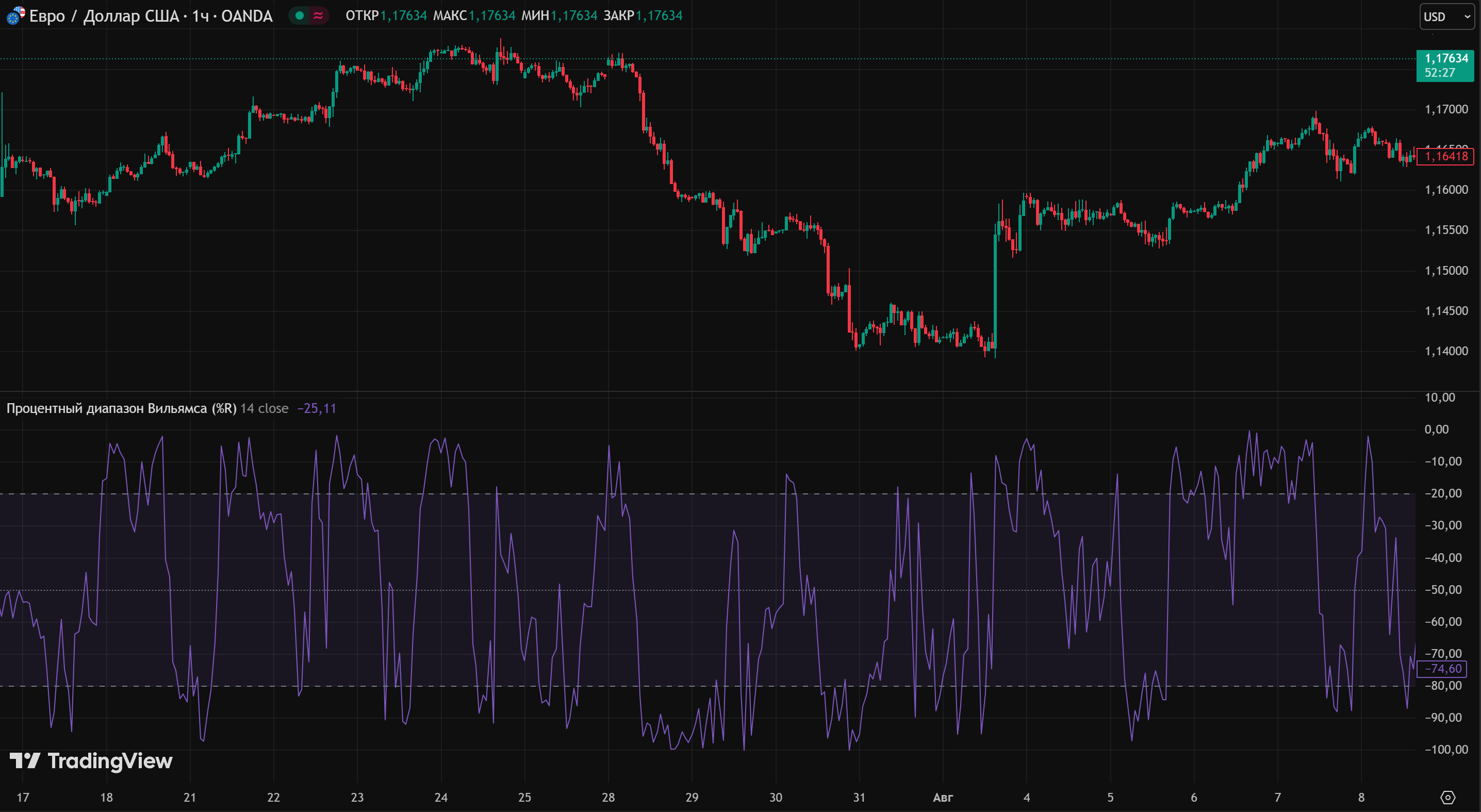Click the −50,00 level on %R scale
Screen dimensions: 1481x812
pyautogui.click(x=1442, y=590)
